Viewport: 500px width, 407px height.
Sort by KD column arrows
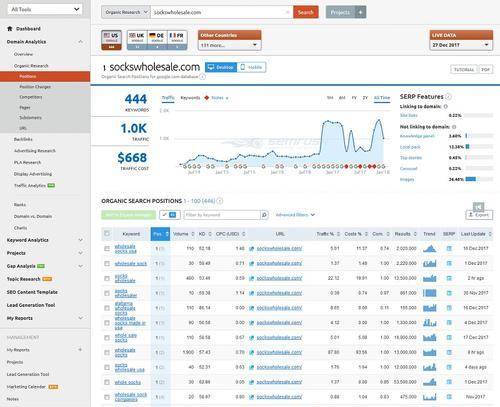(x=210, y=234)
